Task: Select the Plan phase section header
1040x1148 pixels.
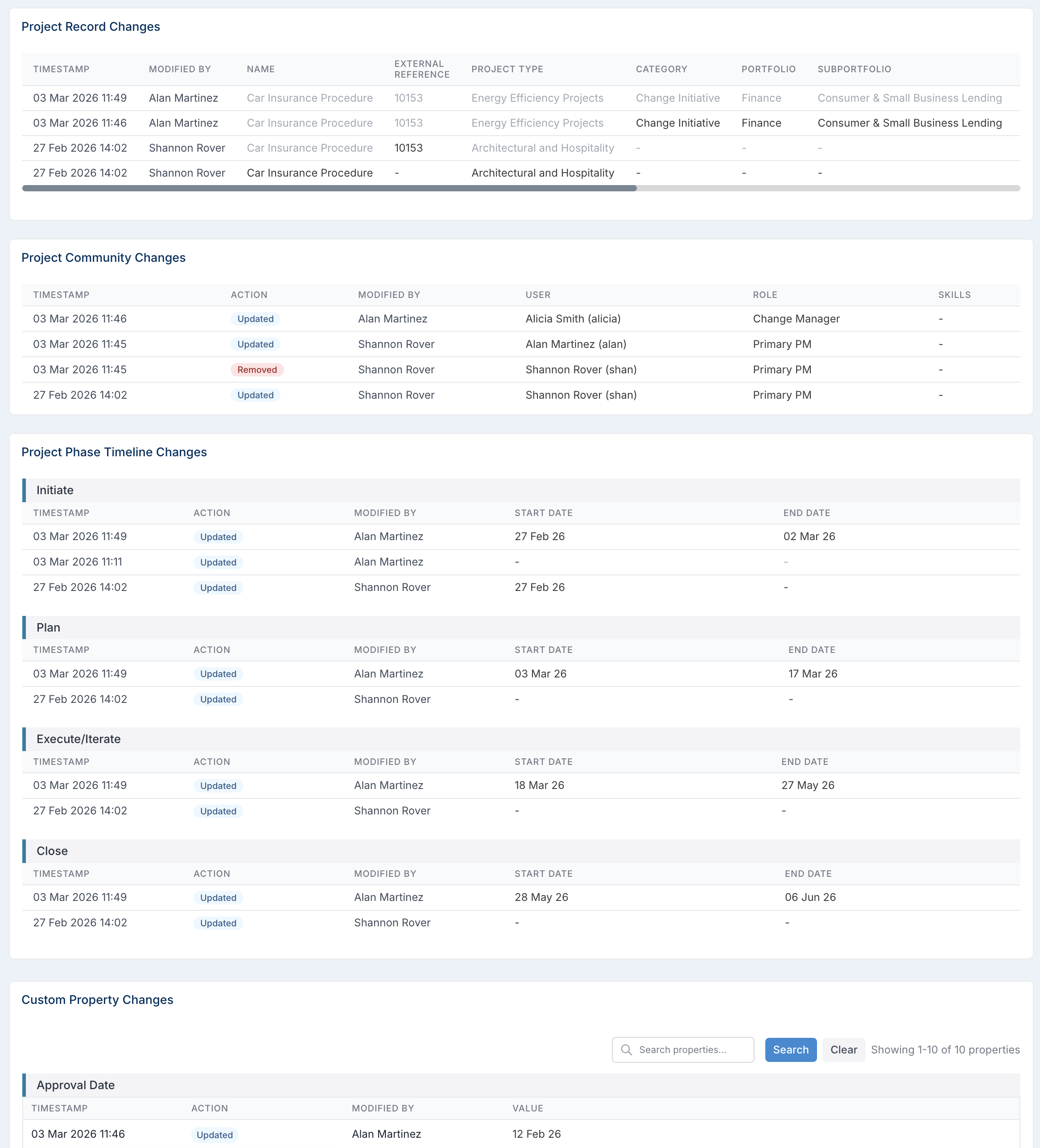Action: click(x=521, y=628)
